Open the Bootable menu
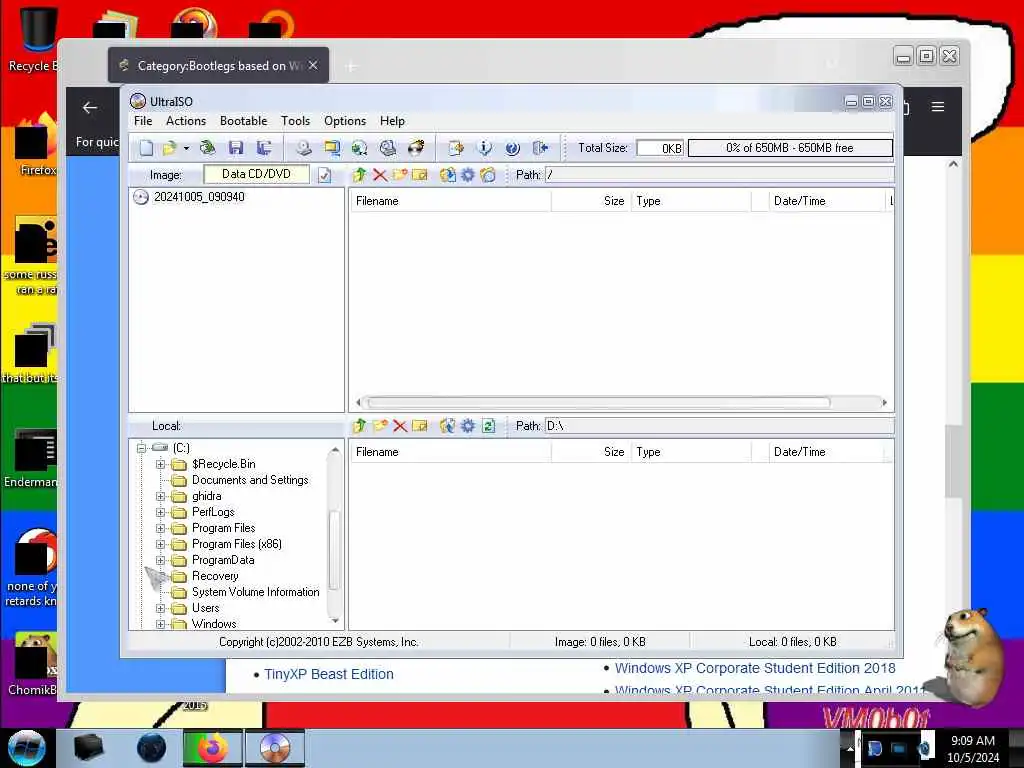Image resolution: width=1024 pixels, height=768 pixels. pyautogui.click(x=244, y=121)
